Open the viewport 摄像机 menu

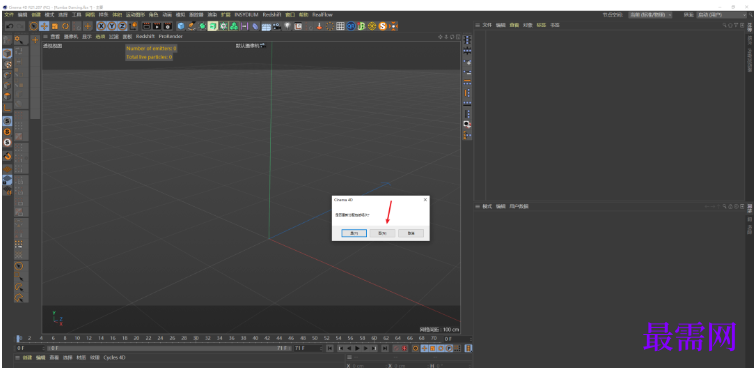71,37
